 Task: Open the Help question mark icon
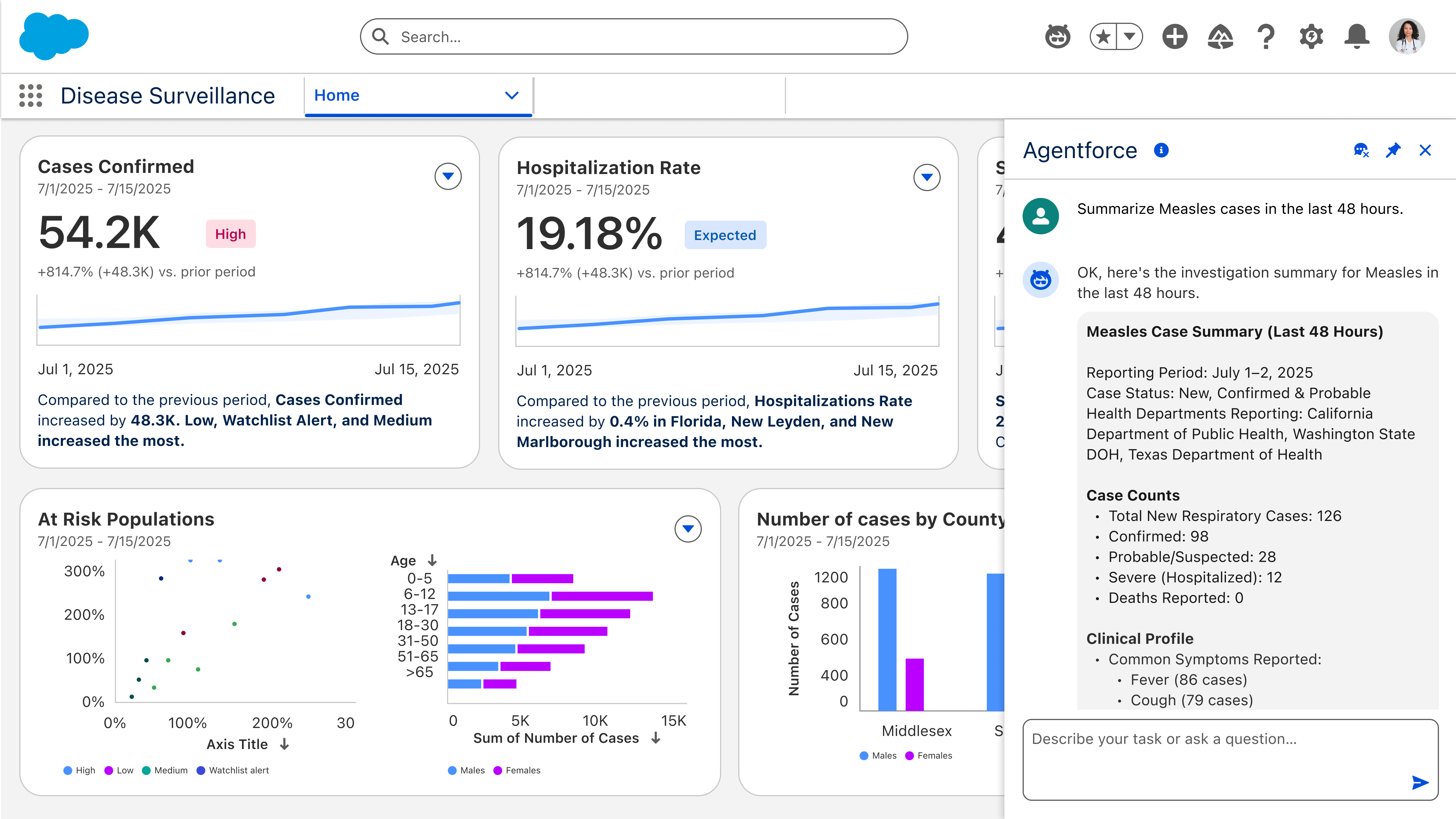pyautogui.click(x=1266, y=37)
